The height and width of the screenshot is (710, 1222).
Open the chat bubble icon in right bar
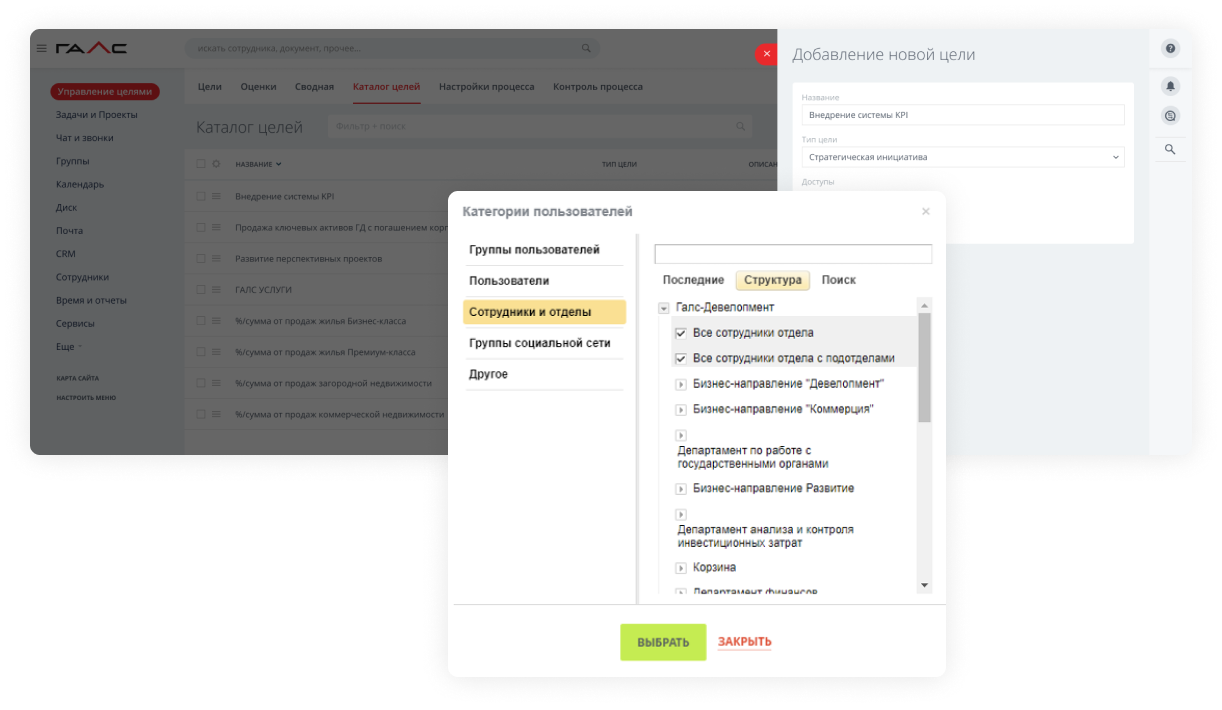tap(1170, 116)
